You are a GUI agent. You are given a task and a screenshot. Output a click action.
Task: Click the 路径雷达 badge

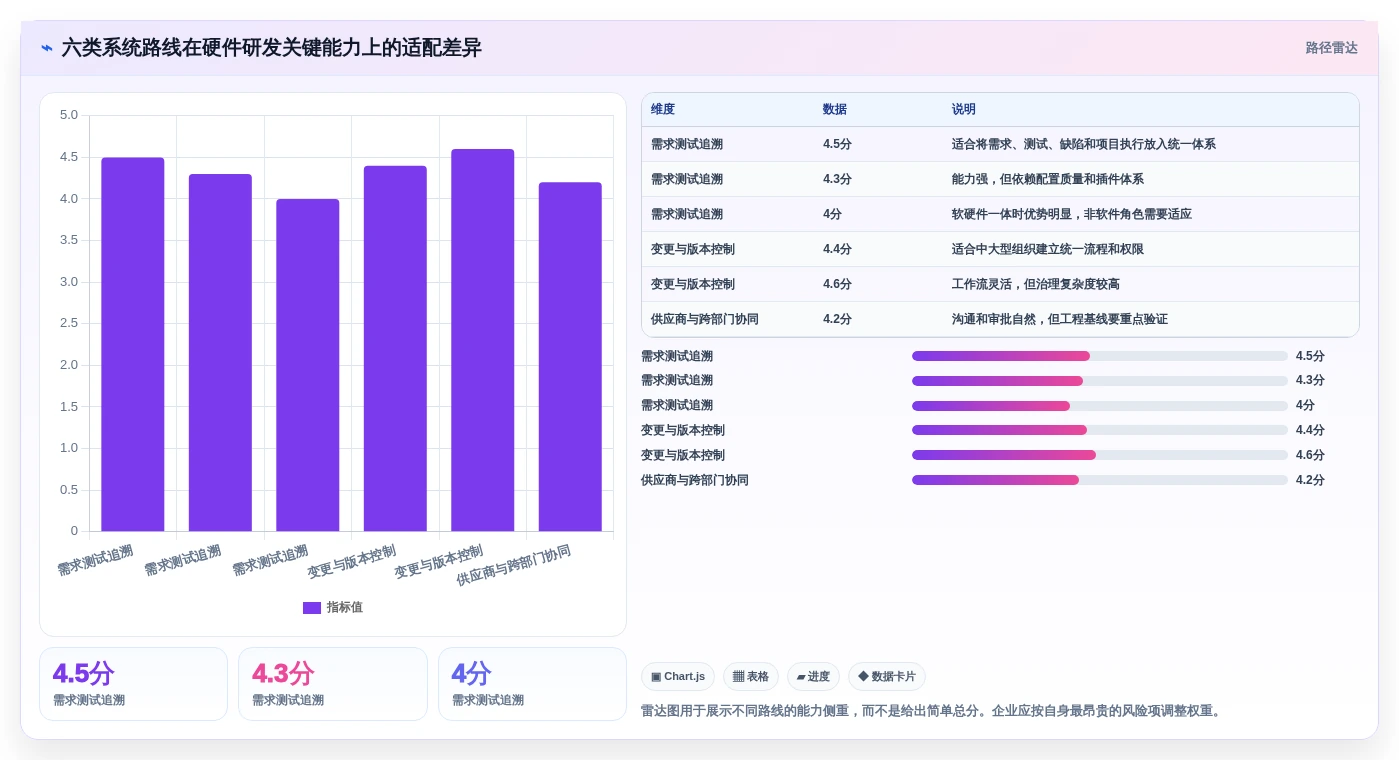pos(1331,48)
